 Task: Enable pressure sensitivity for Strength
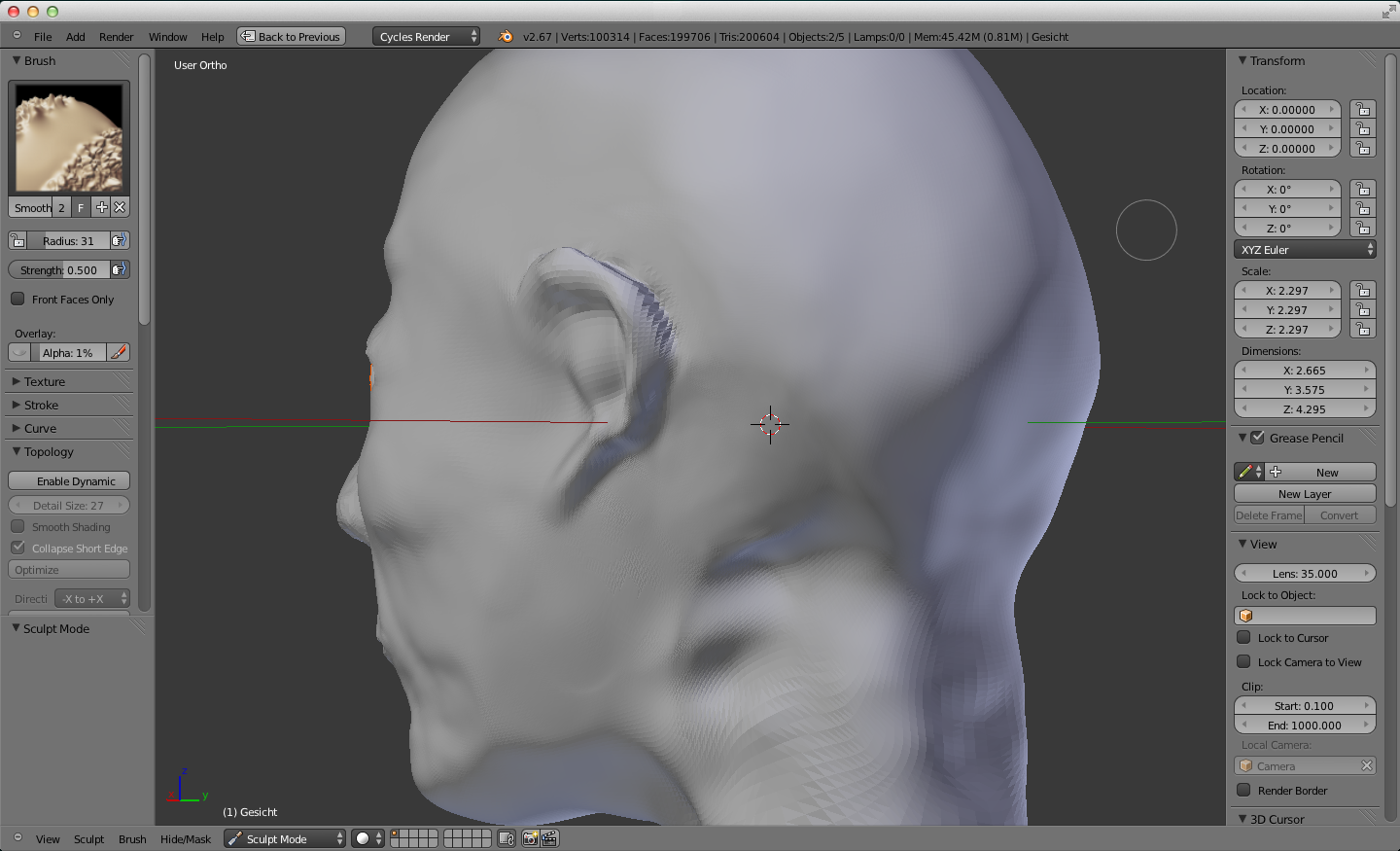coord(119,270)
